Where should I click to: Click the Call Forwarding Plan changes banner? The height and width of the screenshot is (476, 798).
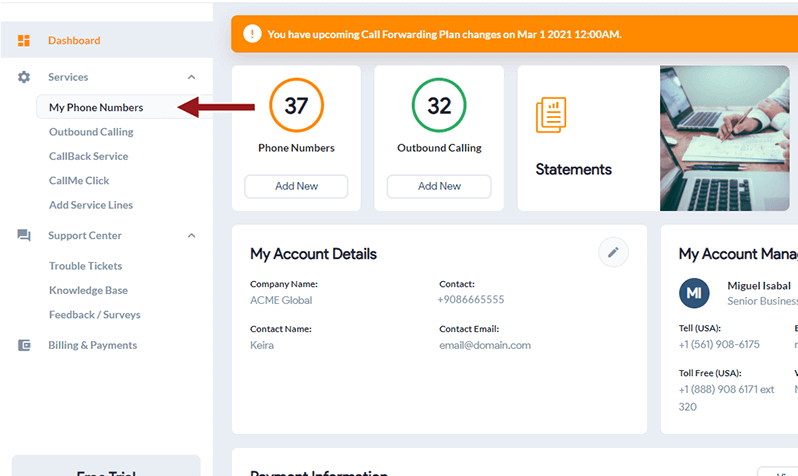pos(515,34)
